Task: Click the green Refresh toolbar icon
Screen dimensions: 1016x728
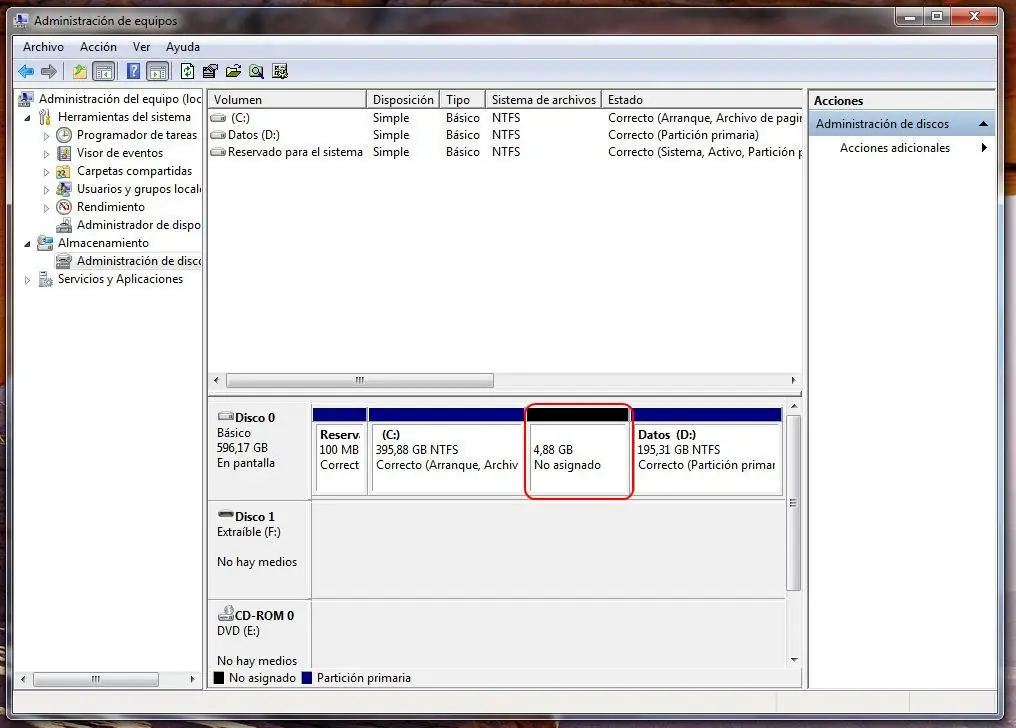Action: tap(187, 71)
